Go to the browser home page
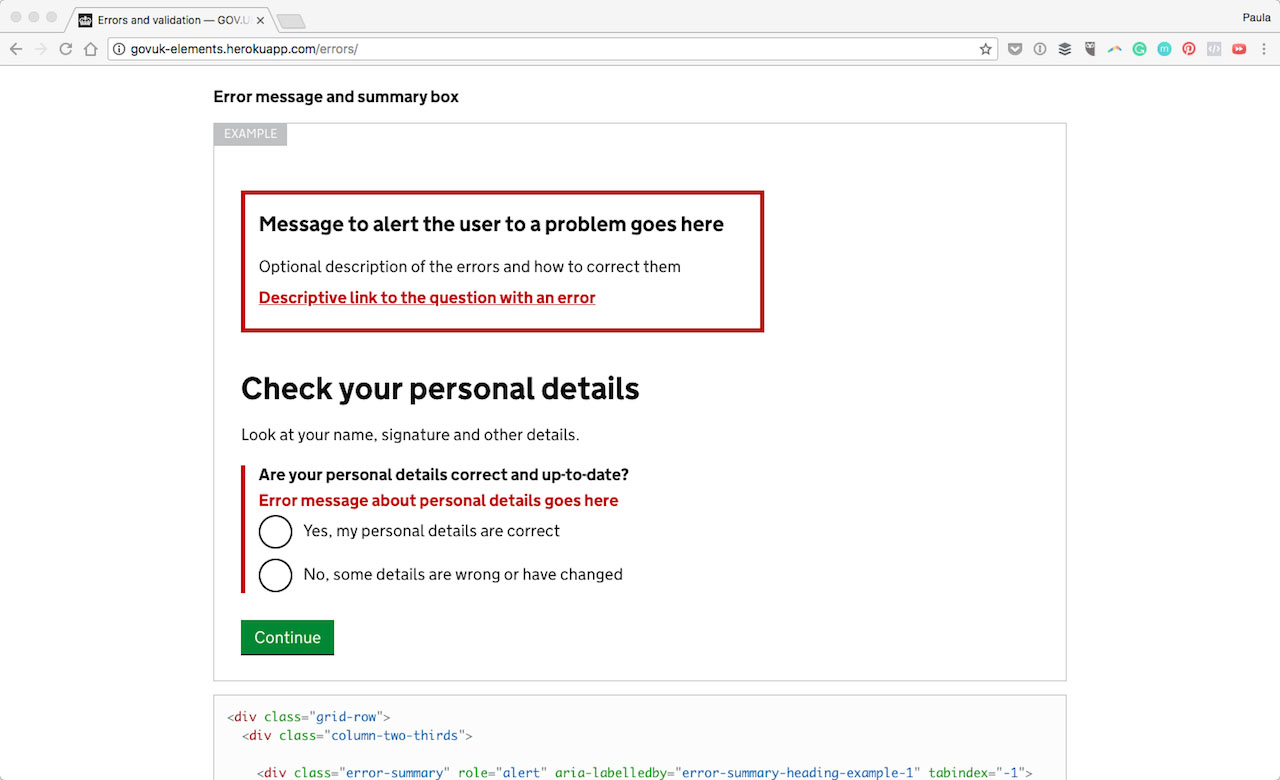 click(90, 49)
